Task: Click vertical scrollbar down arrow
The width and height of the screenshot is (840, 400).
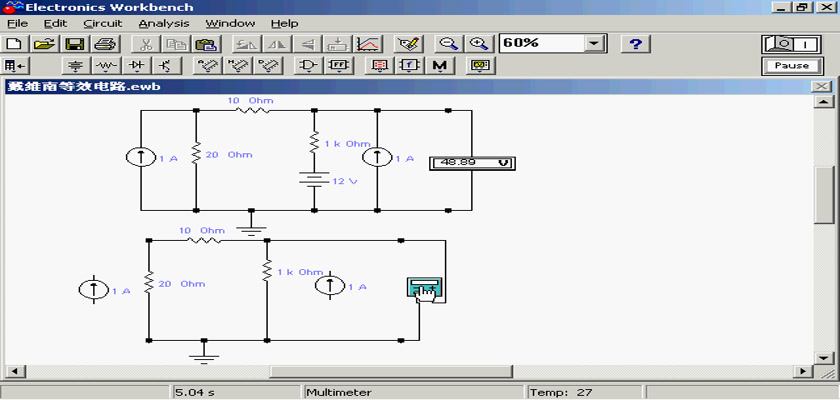Action: (823, 357)
